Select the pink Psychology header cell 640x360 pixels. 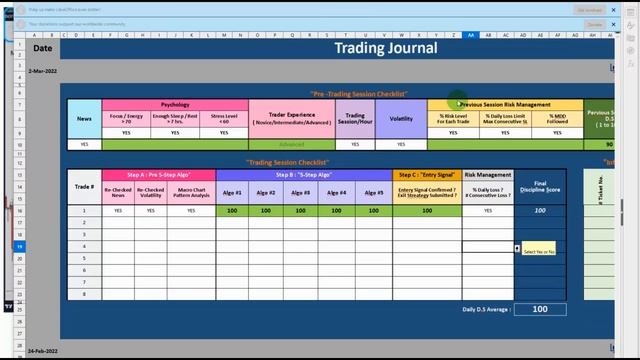[175, 105]
